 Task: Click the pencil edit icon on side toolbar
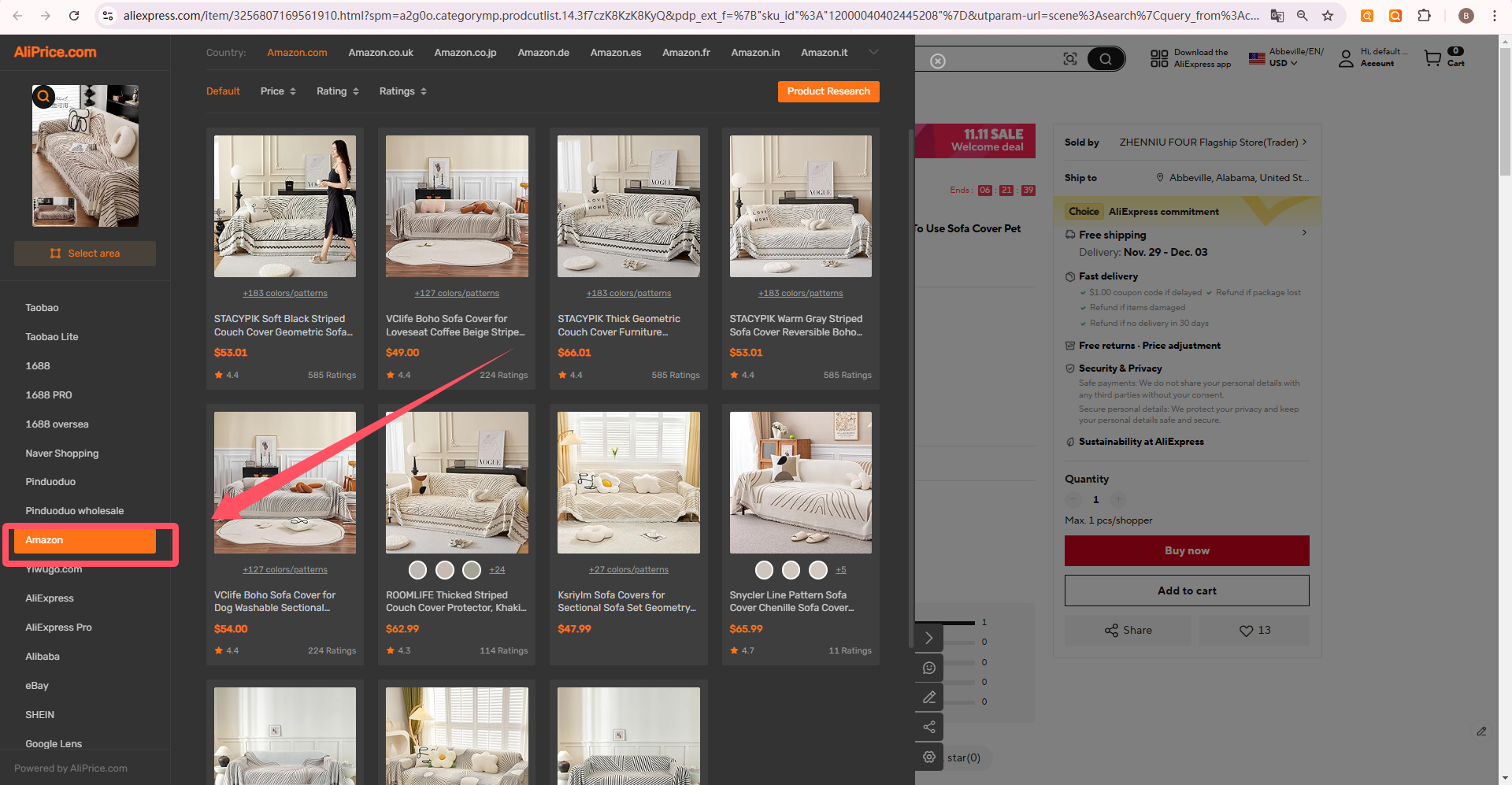coord(928,697)
